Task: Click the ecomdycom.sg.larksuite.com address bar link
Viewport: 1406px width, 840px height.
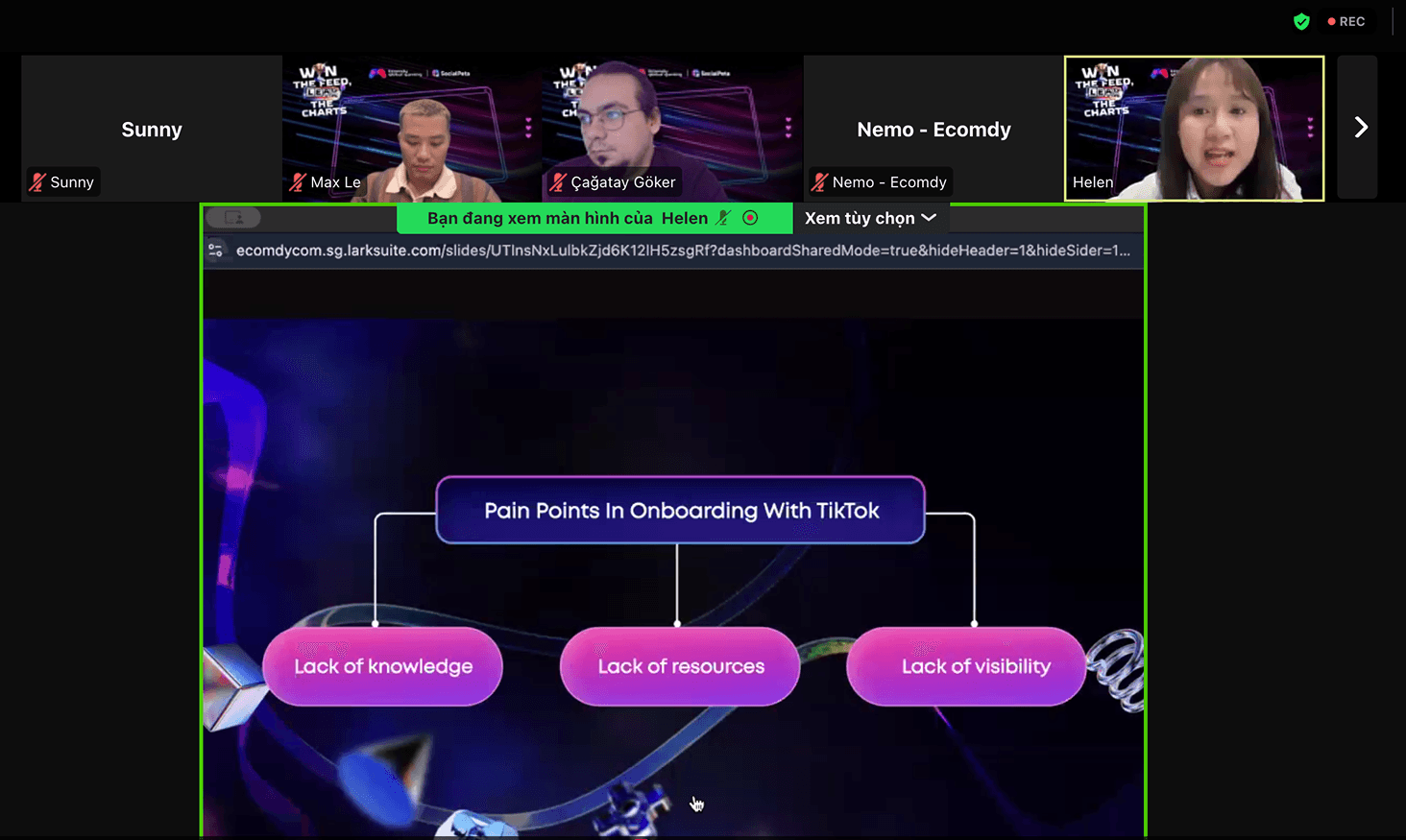Action: click(x=576, y=250)
